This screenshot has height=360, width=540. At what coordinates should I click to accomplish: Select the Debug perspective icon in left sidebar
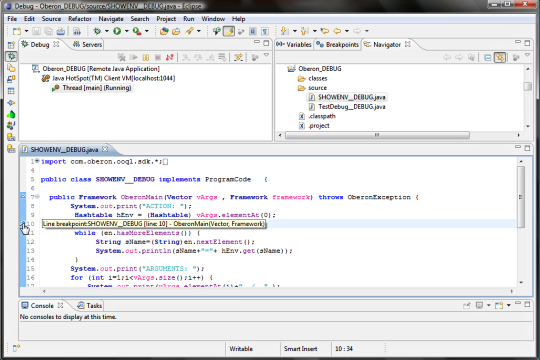click(x=11, y=56)
